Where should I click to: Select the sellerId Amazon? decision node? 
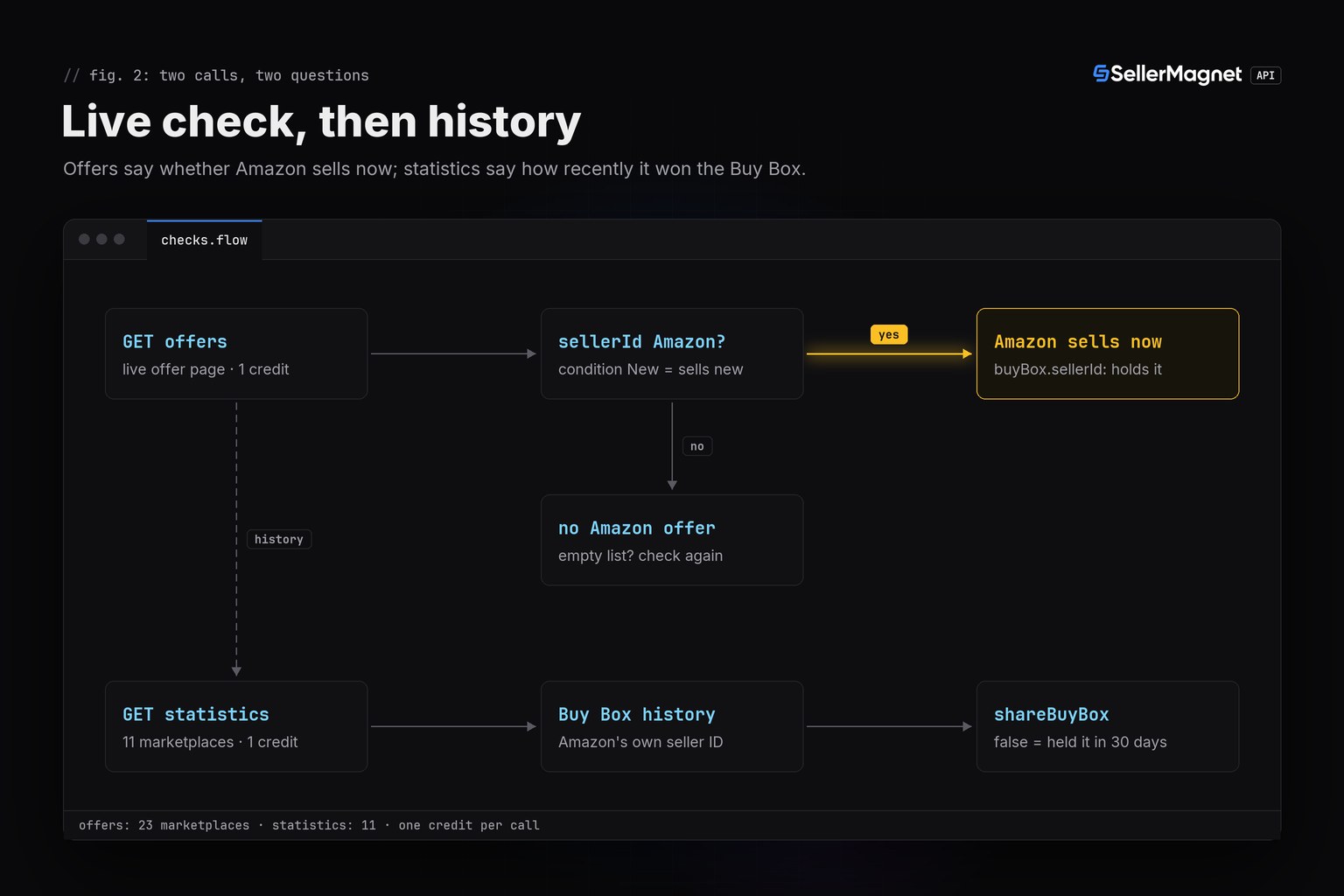pos(672,353)
